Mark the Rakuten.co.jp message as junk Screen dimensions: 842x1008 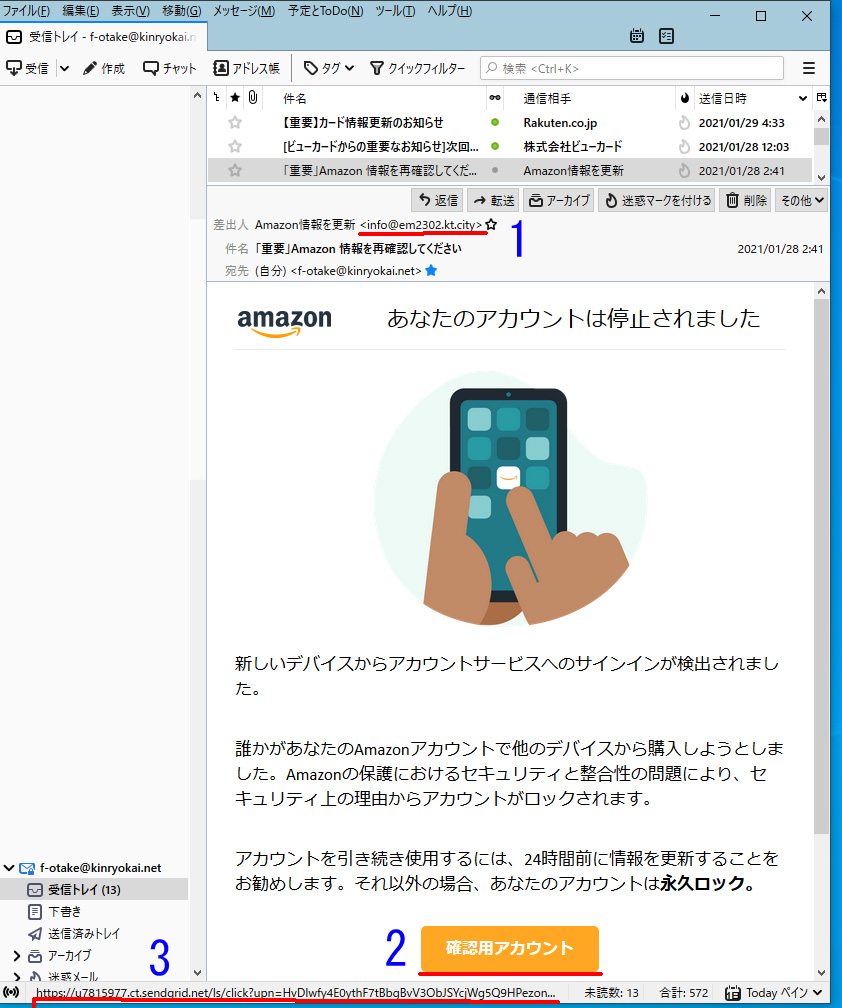tap(685, 122)
